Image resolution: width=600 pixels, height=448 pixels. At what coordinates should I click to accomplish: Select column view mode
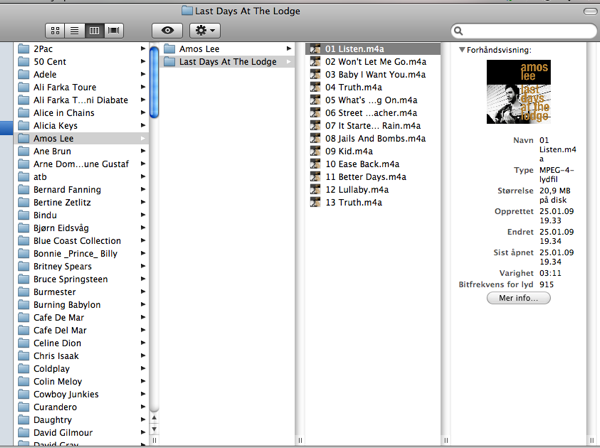(95, 31)
